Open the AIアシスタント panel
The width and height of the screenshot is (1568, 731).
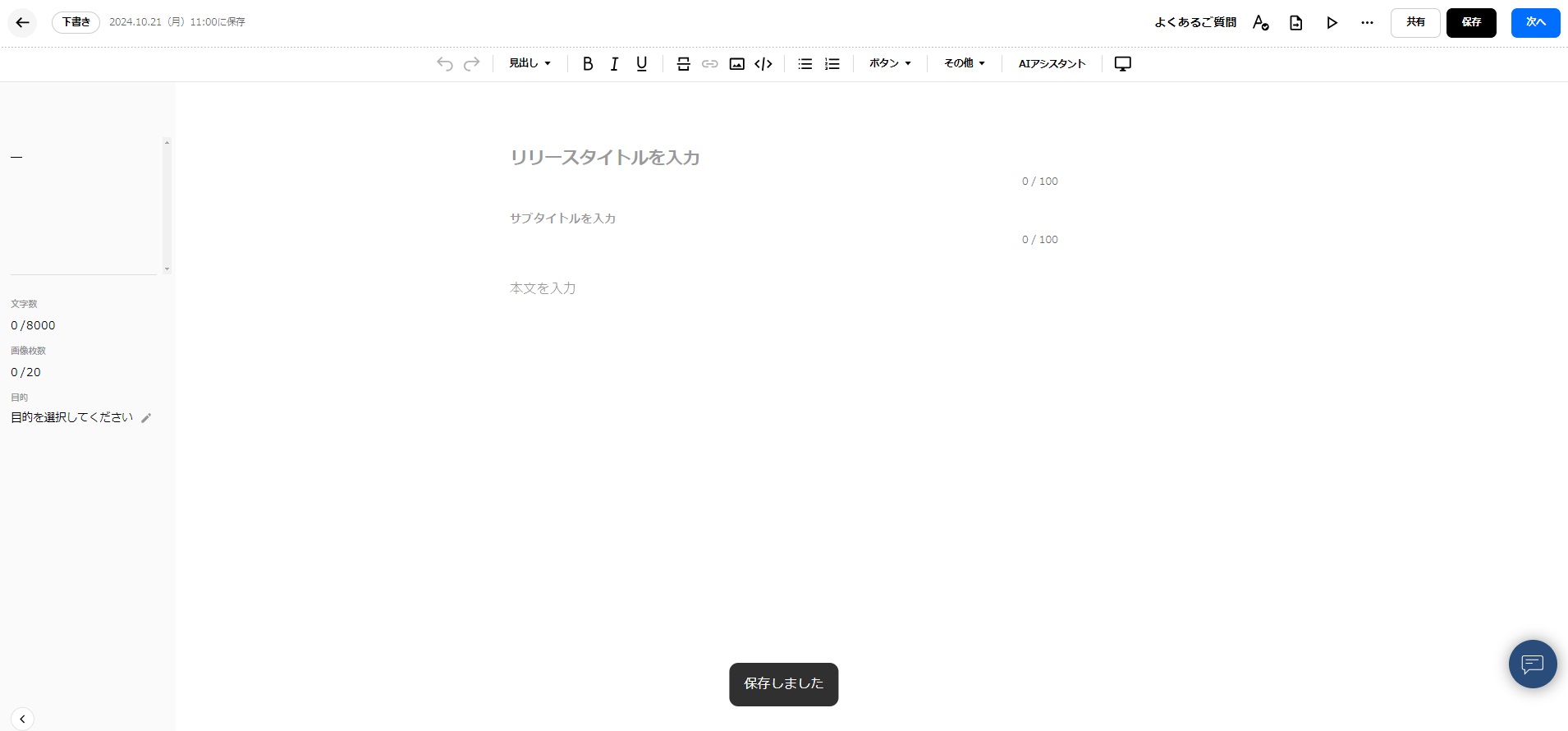1052,63
